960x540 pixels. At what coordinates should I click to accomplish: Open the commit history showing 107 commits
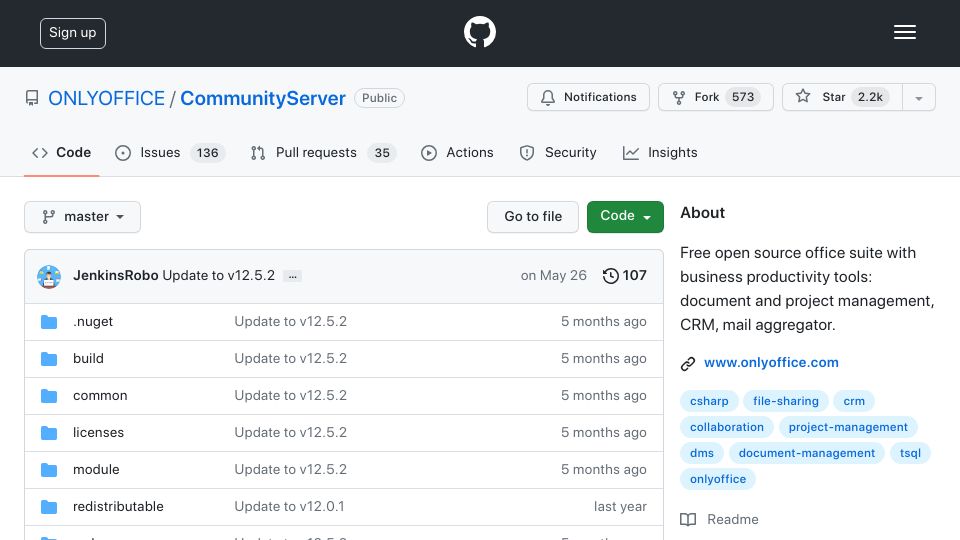click(x=624, y=276)
